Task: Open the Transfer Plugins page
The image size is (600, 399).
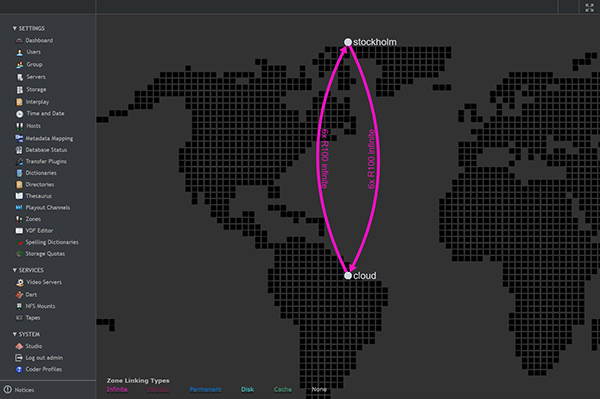Action: 46,161
